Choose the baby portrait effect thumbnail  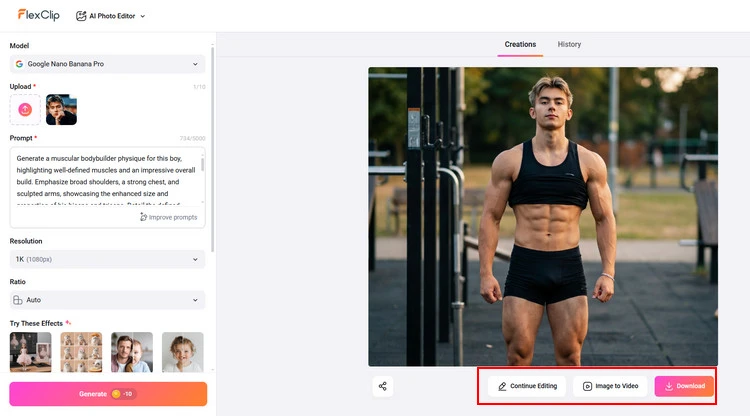pyautogui.click(x=183, y=352)
